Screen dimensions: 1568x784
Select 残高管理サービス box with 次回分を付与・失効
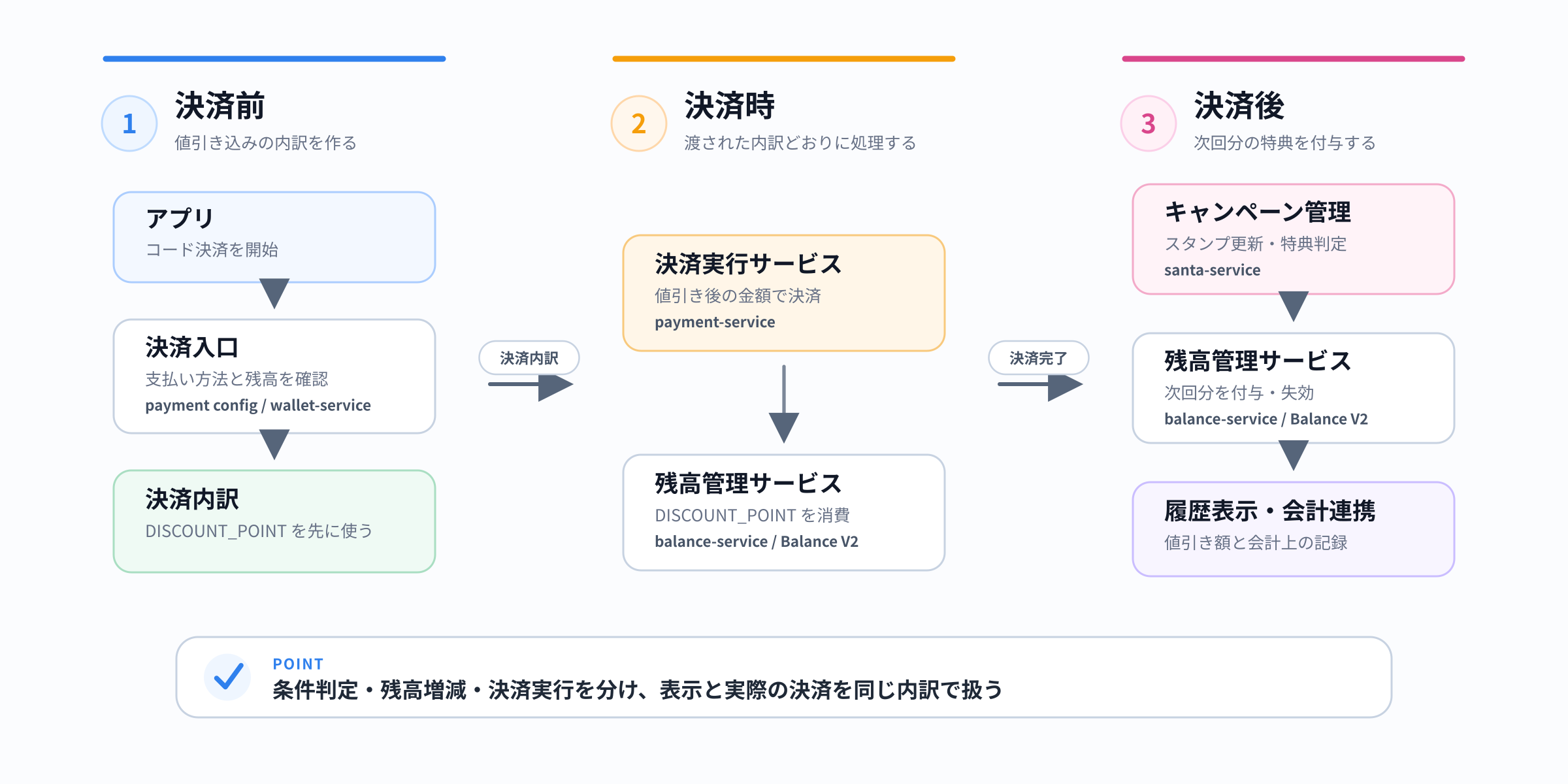pos(1294,388)
